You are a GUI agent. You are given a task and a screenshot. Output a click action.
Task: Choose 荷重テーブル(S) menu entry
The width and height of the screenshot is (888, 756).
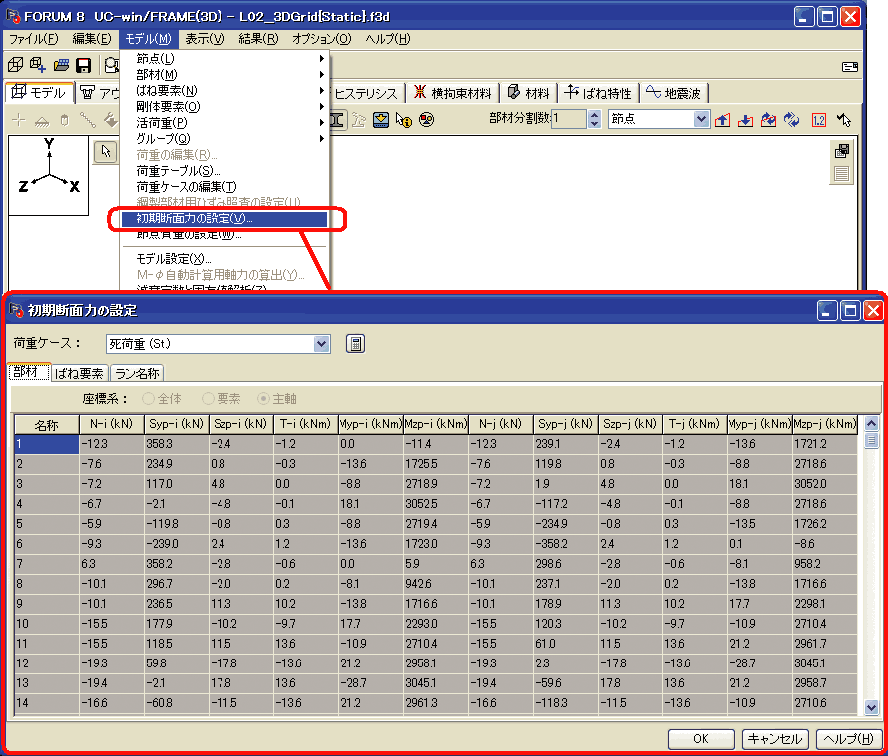click(224, 171)
